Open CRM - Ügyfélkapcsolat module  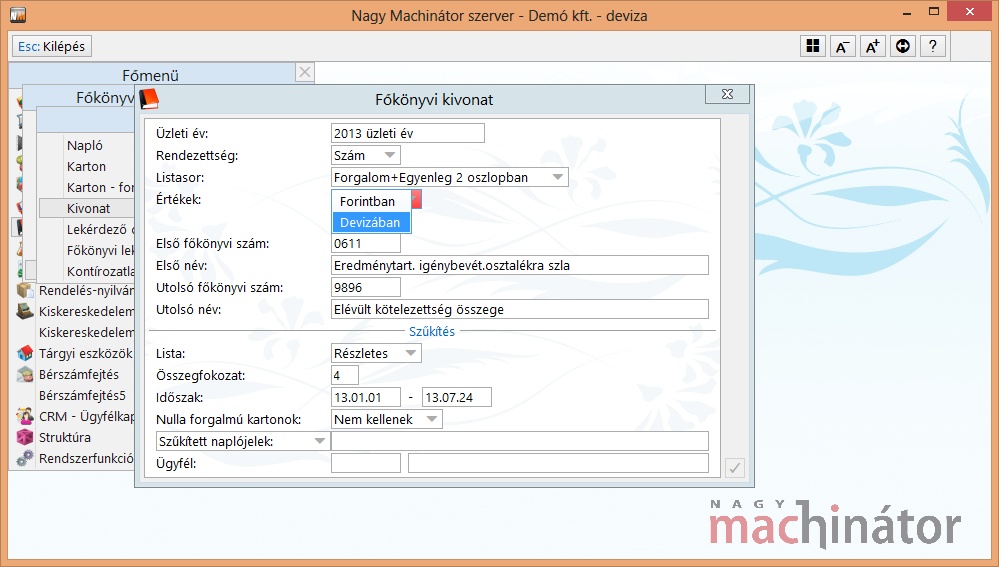pyautogui.click(x=86, y=416)
